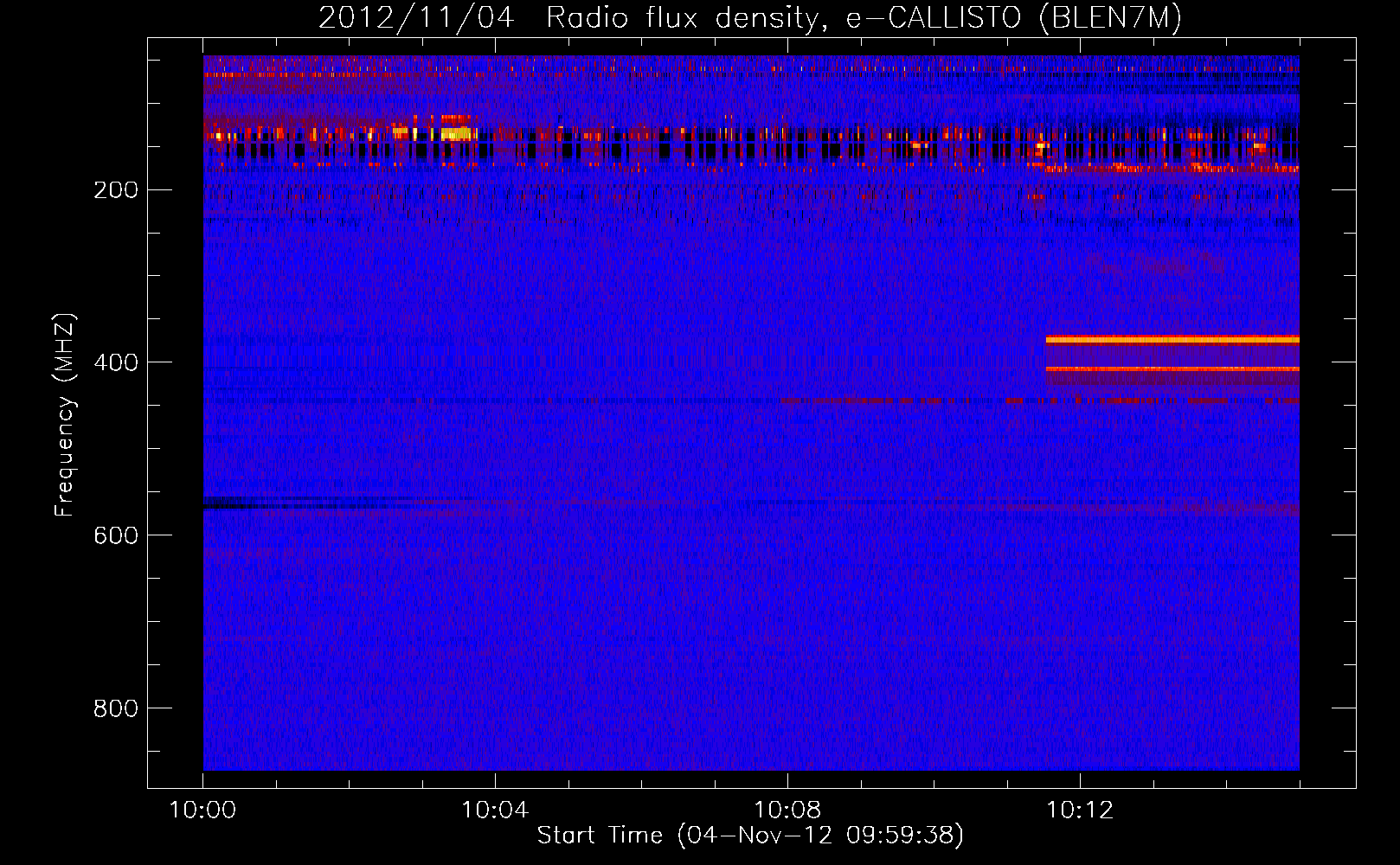Click the plot title '2012/11/04 Radio flux density'

pos(567,17)
